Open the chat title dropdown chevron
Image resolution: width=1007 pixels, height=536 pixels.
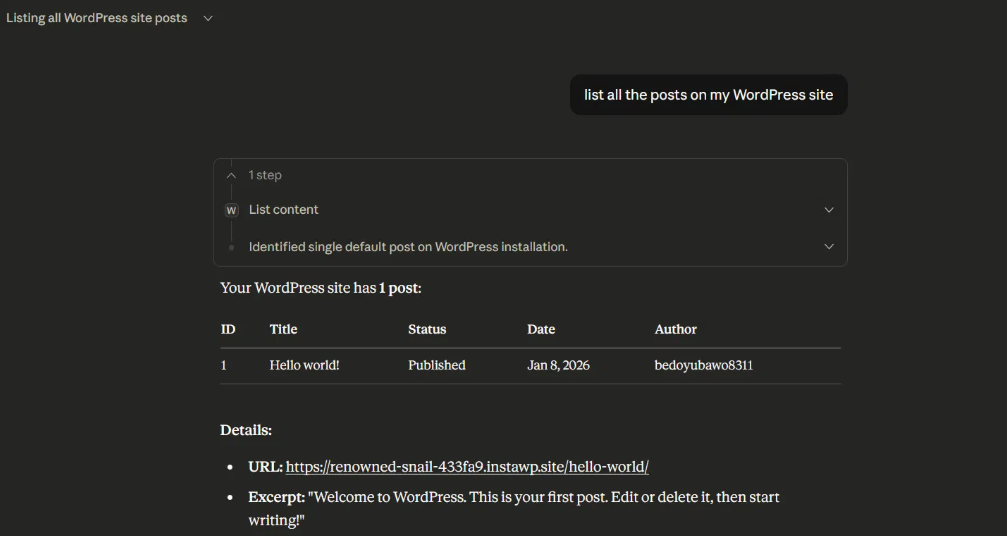207,19
